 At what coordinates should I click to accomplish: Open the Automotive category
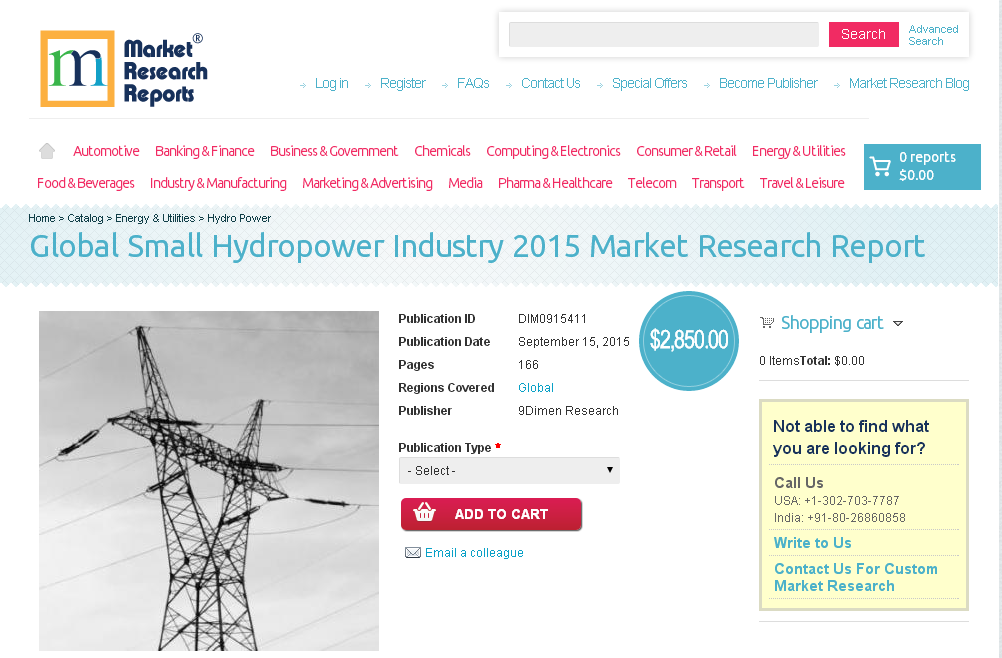coord(106,151)
